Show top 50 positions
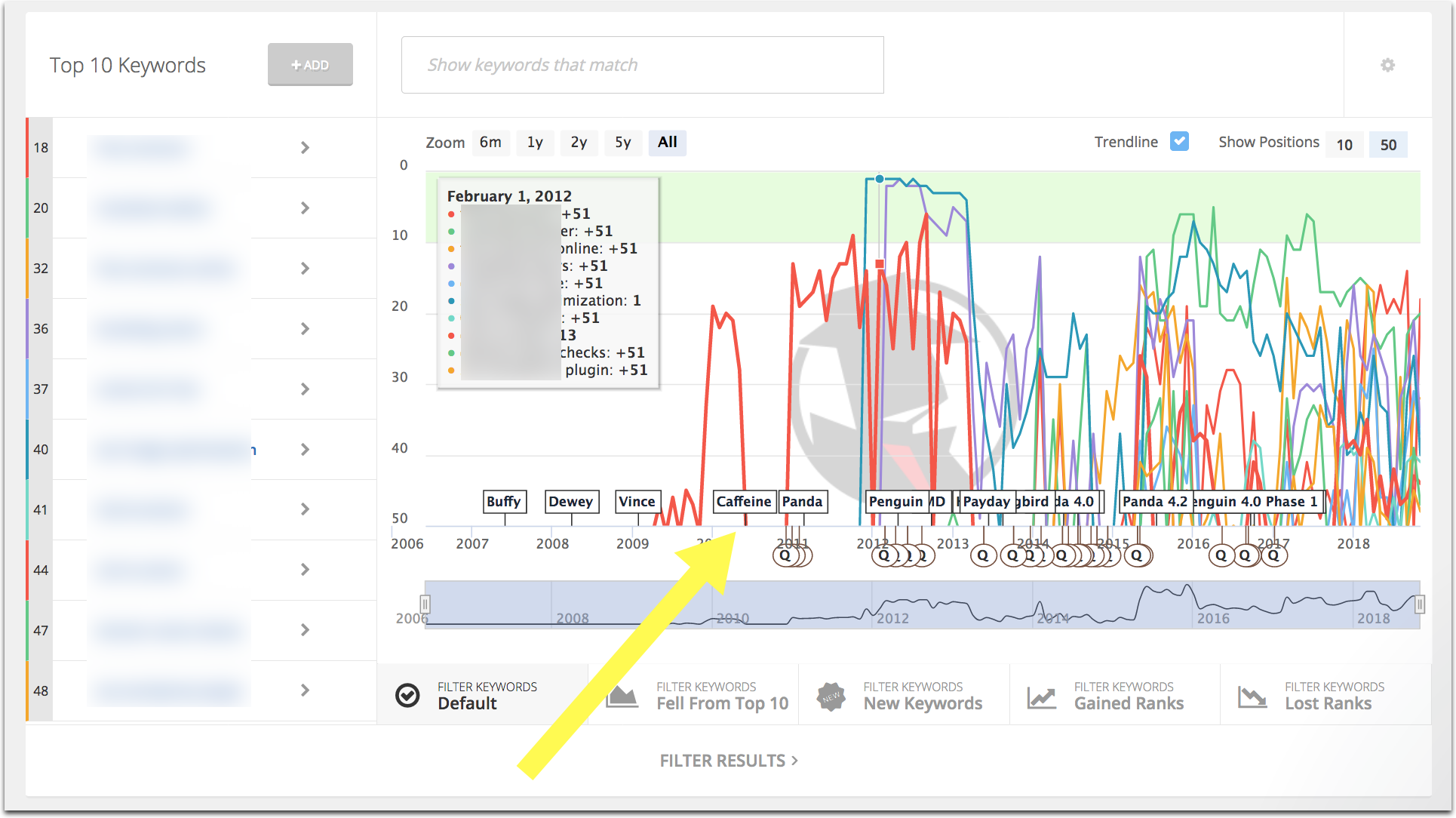Screen dimensions: 1456x818 point(1388,144)
